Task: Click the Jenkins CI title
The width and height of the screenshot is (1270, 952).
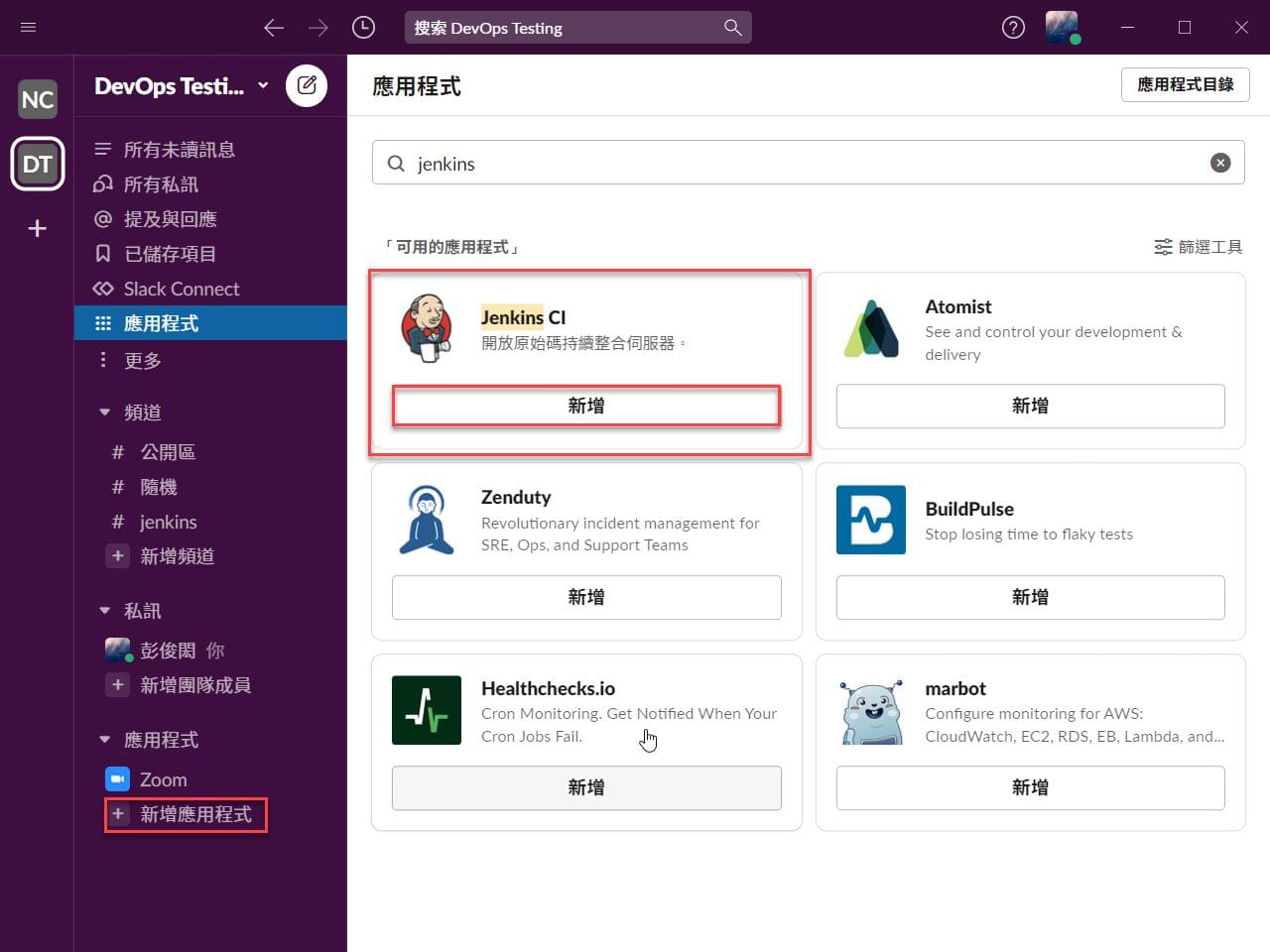Action: point(523,317)
